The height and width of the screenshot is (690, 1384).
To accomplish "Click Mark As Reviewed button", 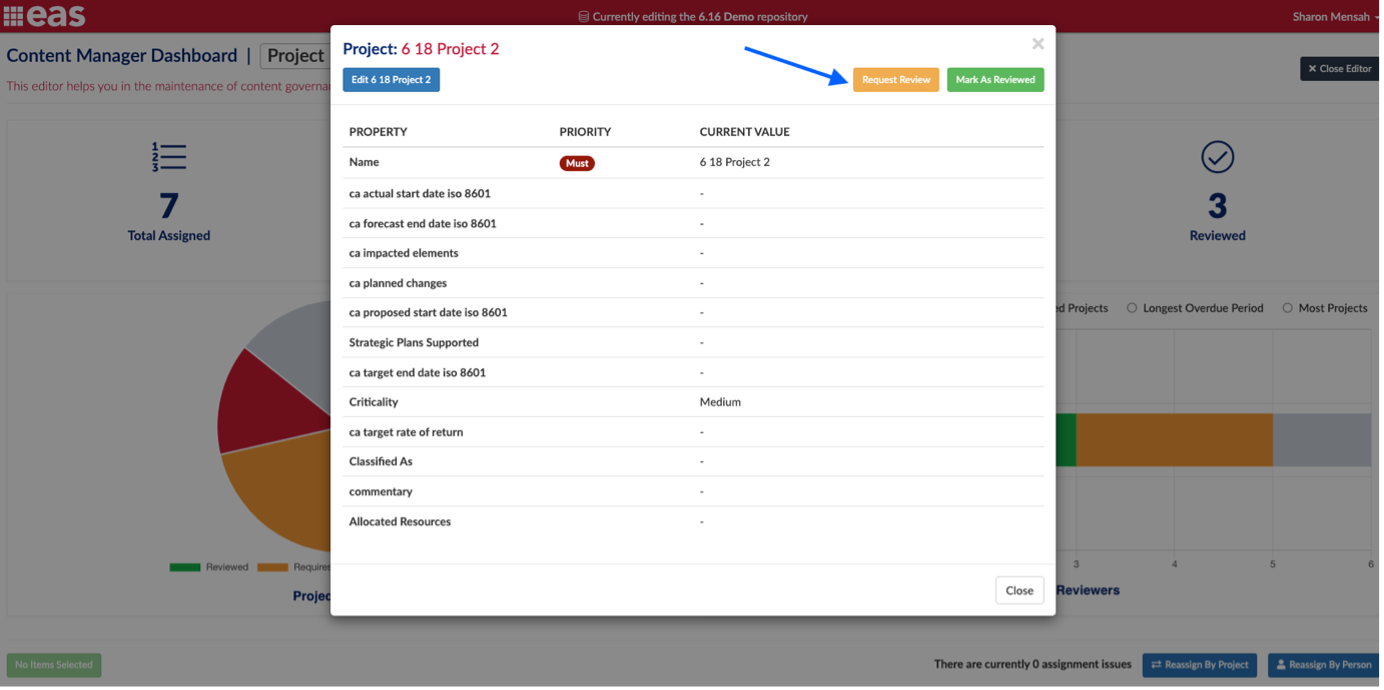I will point(995,80).
